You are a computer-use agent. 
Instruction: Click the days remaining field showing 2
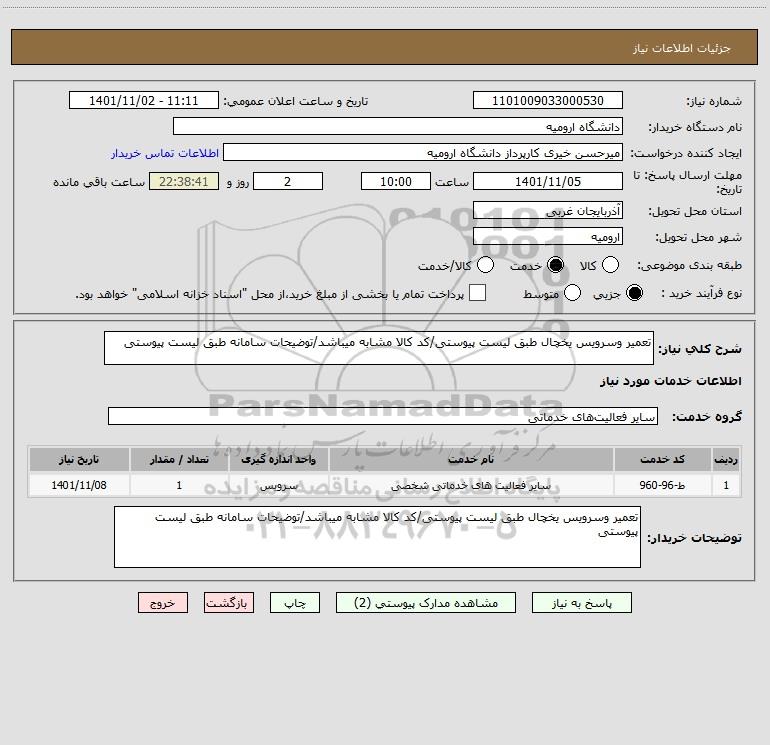pos(288,181)
